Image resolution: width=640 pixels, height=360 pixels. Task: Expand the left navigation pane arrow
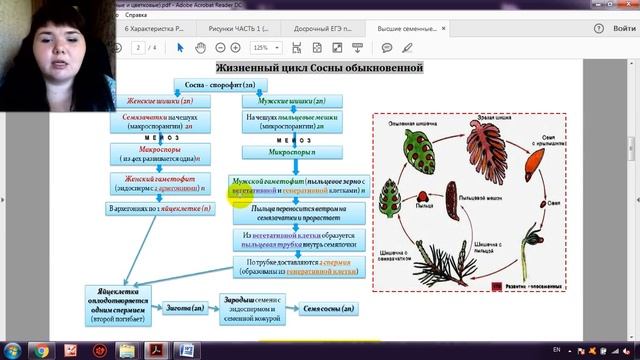click(3, 200)
